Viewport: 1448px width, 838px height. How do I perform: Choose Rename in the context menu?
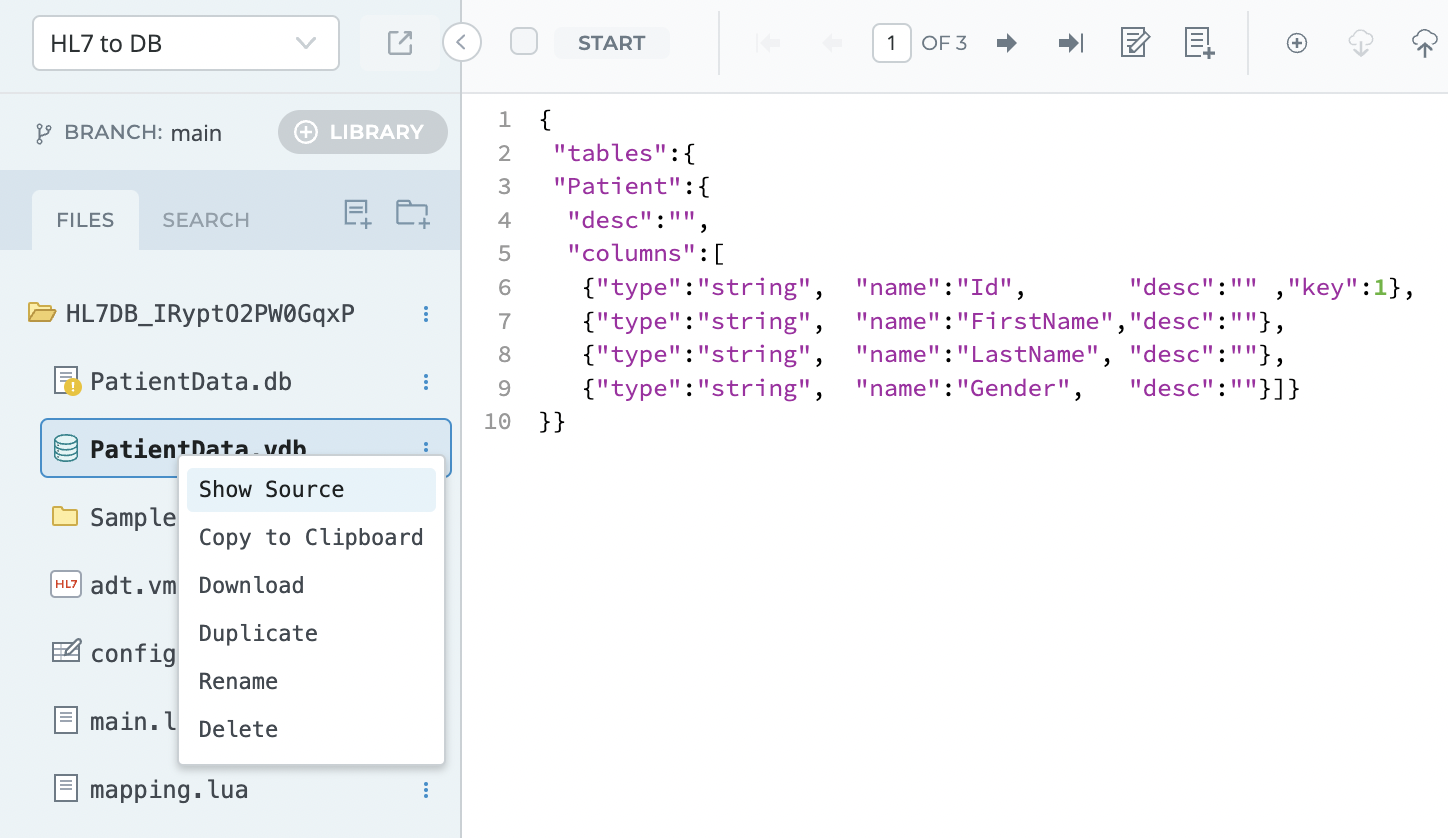pyautogui.click(x=239, y=682)
